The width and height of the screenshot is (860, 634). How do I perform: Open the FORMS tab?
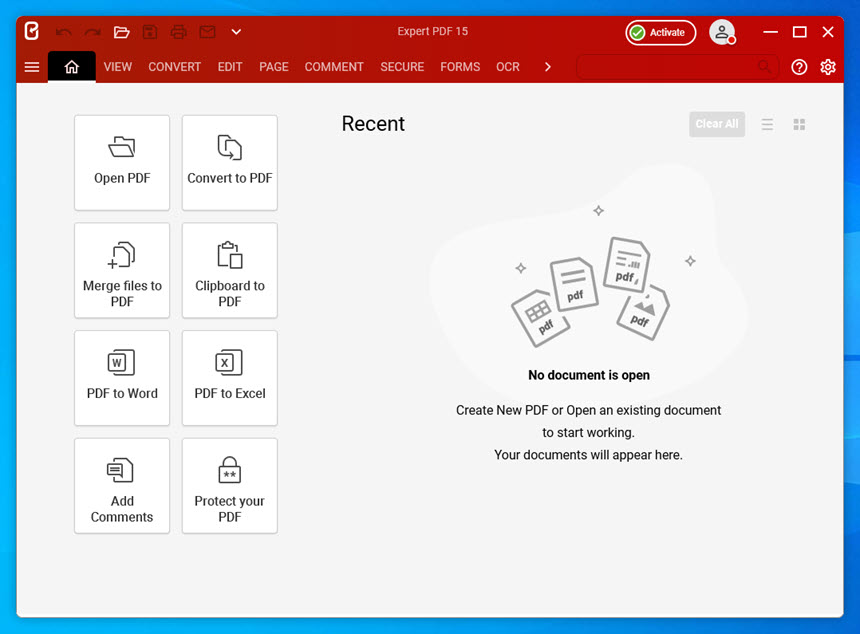(x=460, y=67)
